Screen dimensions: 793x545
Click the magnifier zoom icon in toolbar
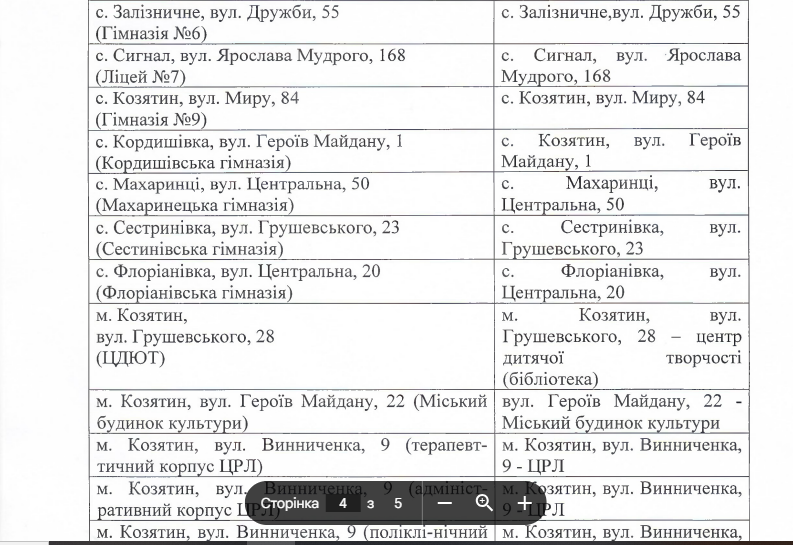484,503
